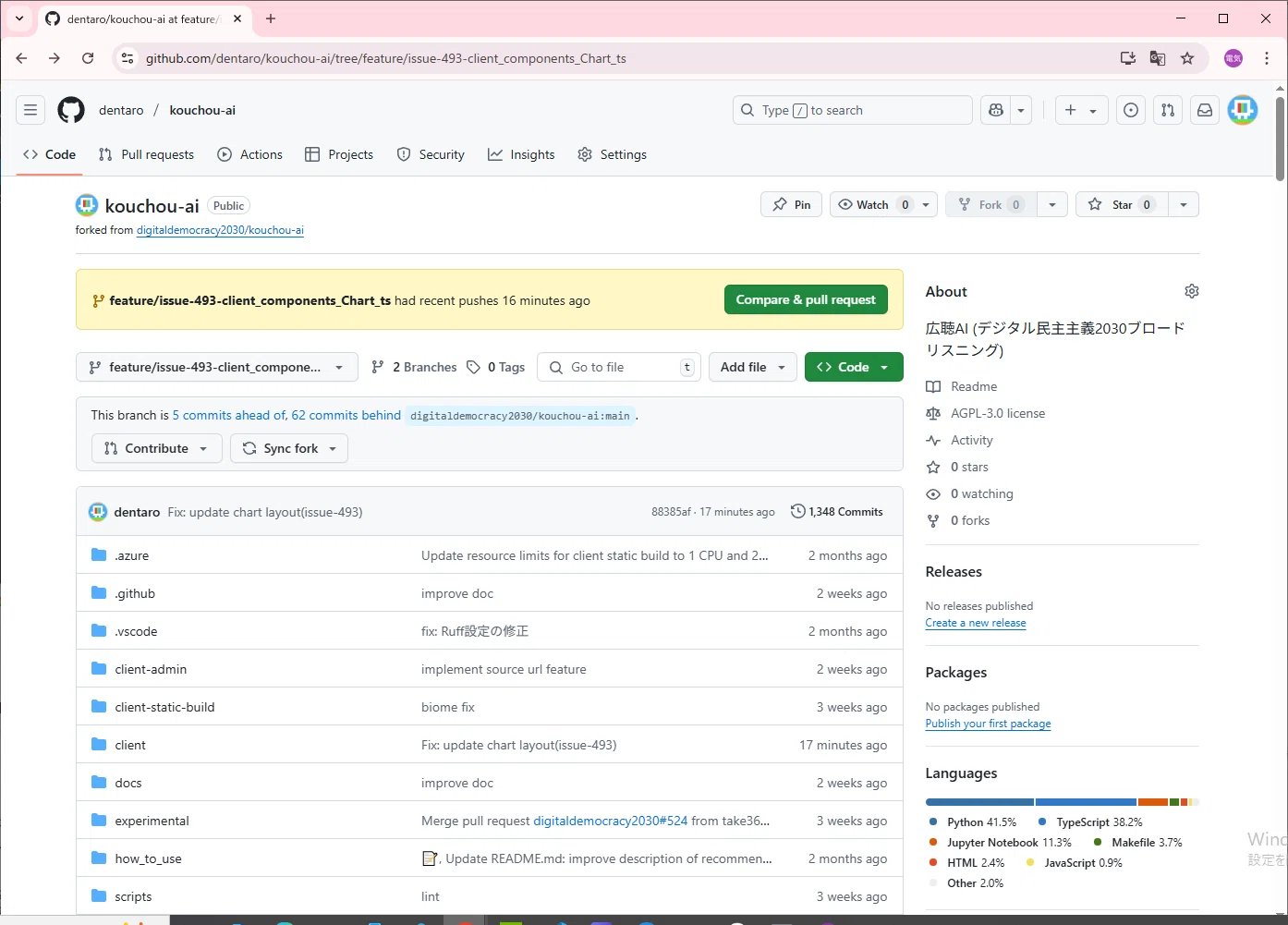Click the About section settings gear

[x=1192, y=291]
